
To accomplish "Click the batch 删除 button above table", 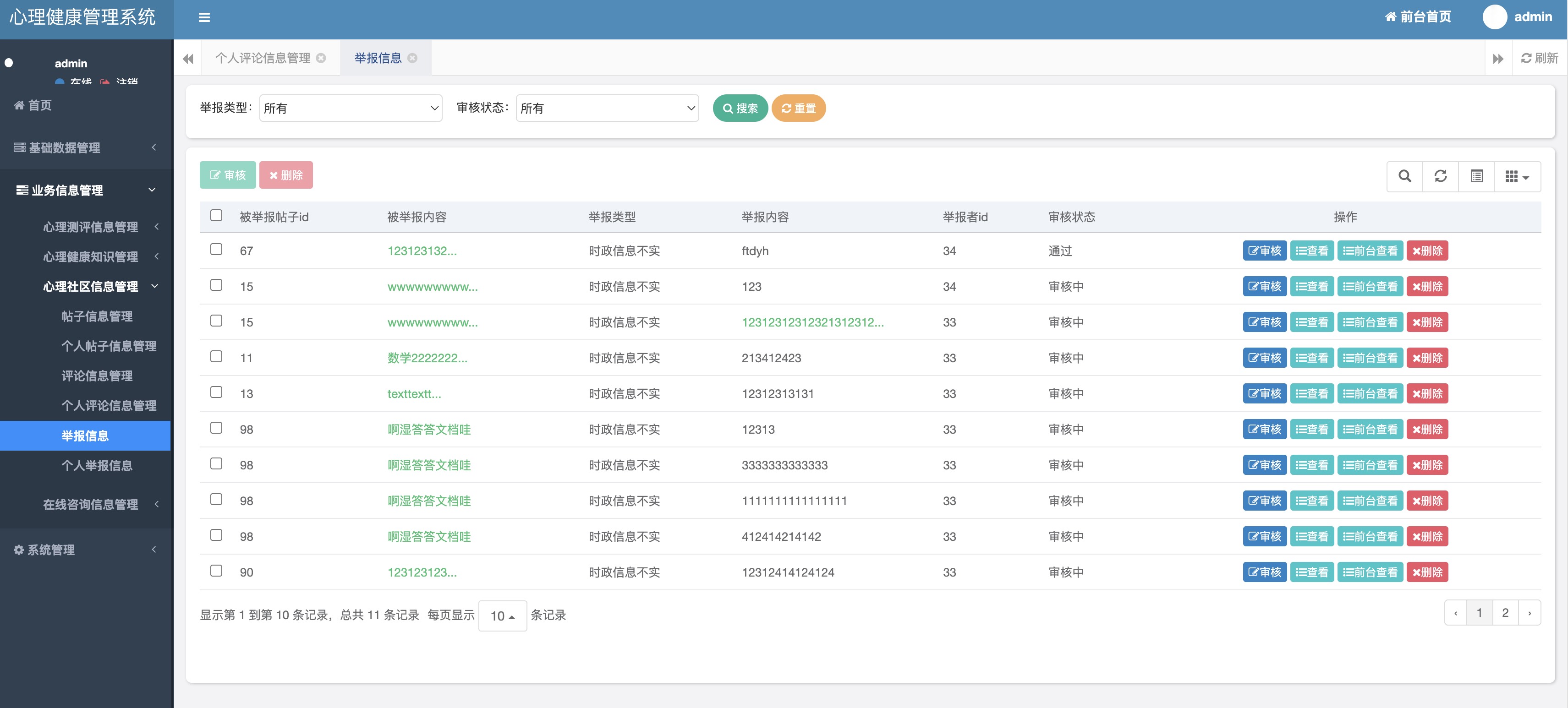I will tap(286, 175).
